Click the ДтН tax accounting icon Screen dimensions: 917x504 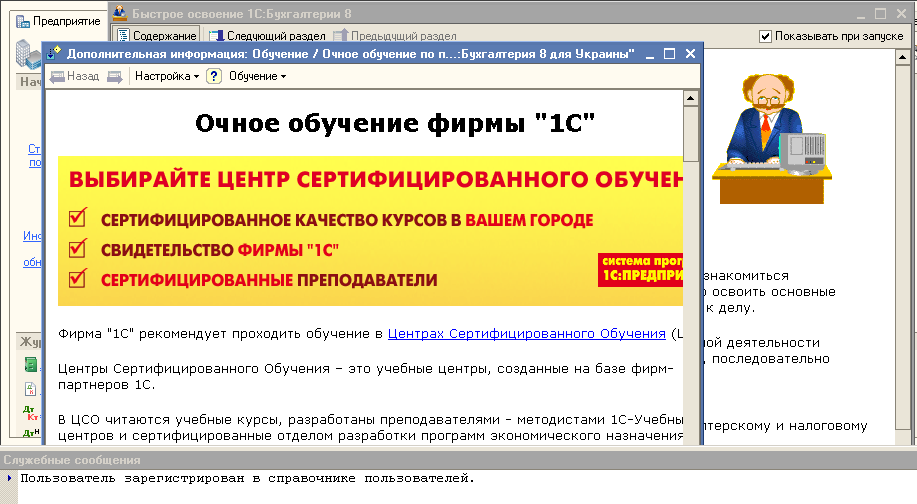pyautogui.click(x=31, y=433)
